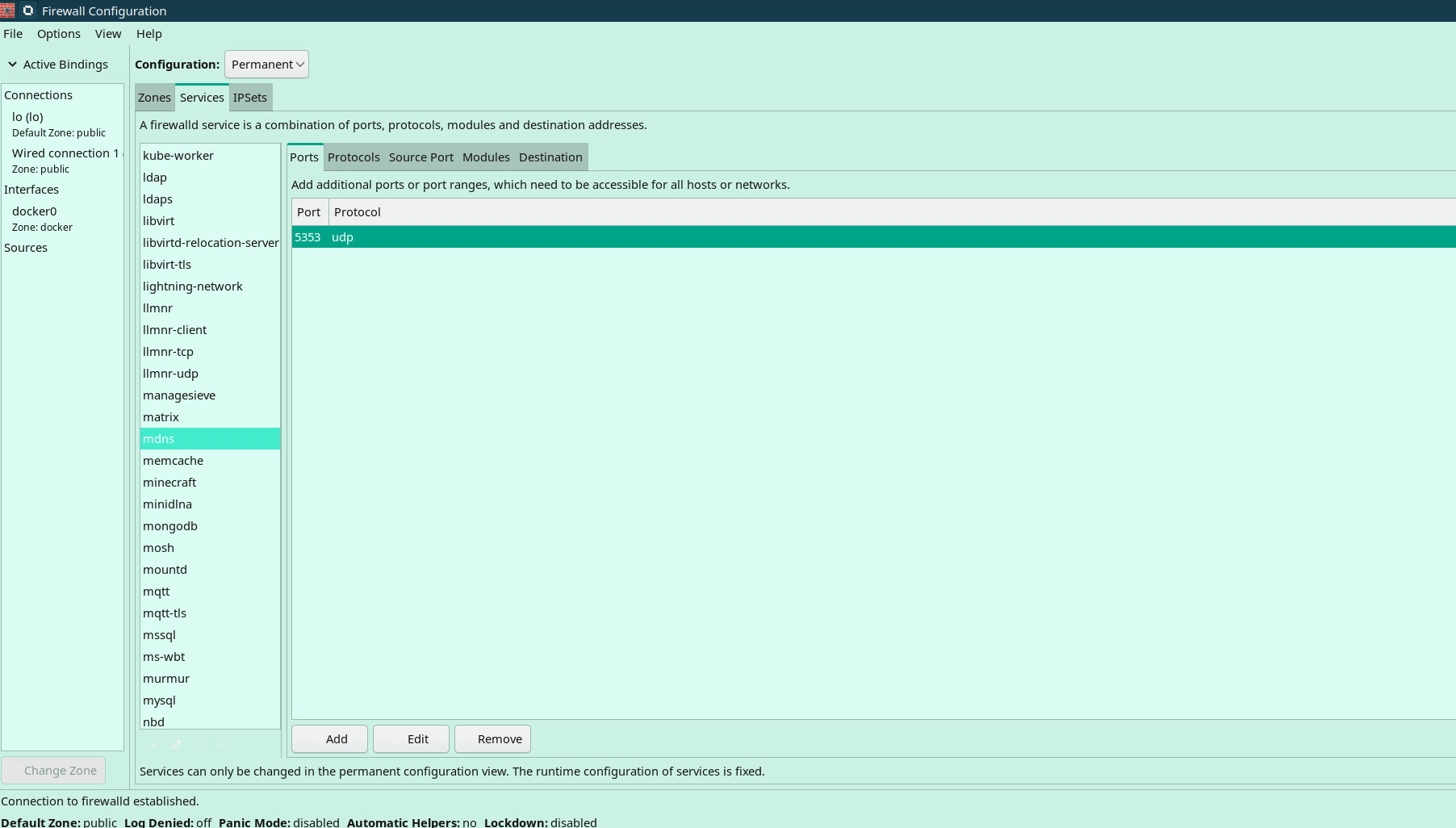Switch to the Zones tab
Viewport: 1456px width, 828px height.
pyautogui.click(x=154, y=98)
